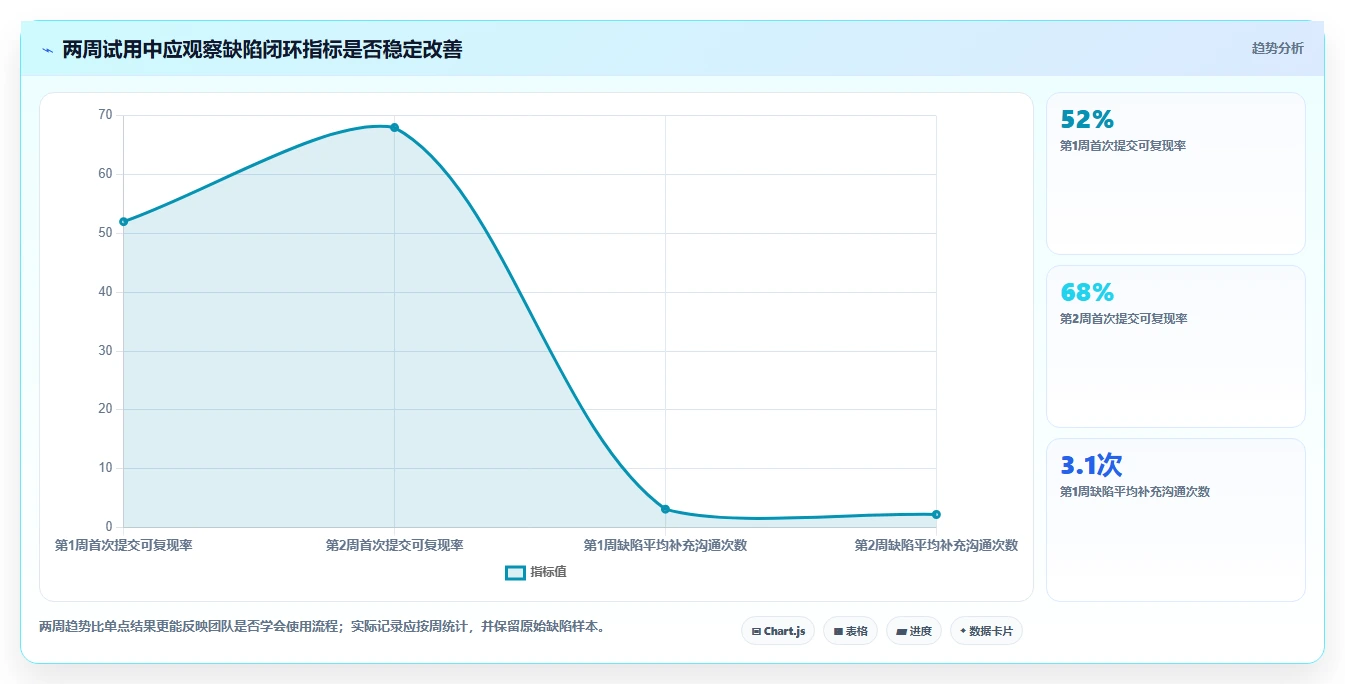Click 第1周首次提交可复现率 label in first card
The image size is (1345, 684).
click(1123, 146)
